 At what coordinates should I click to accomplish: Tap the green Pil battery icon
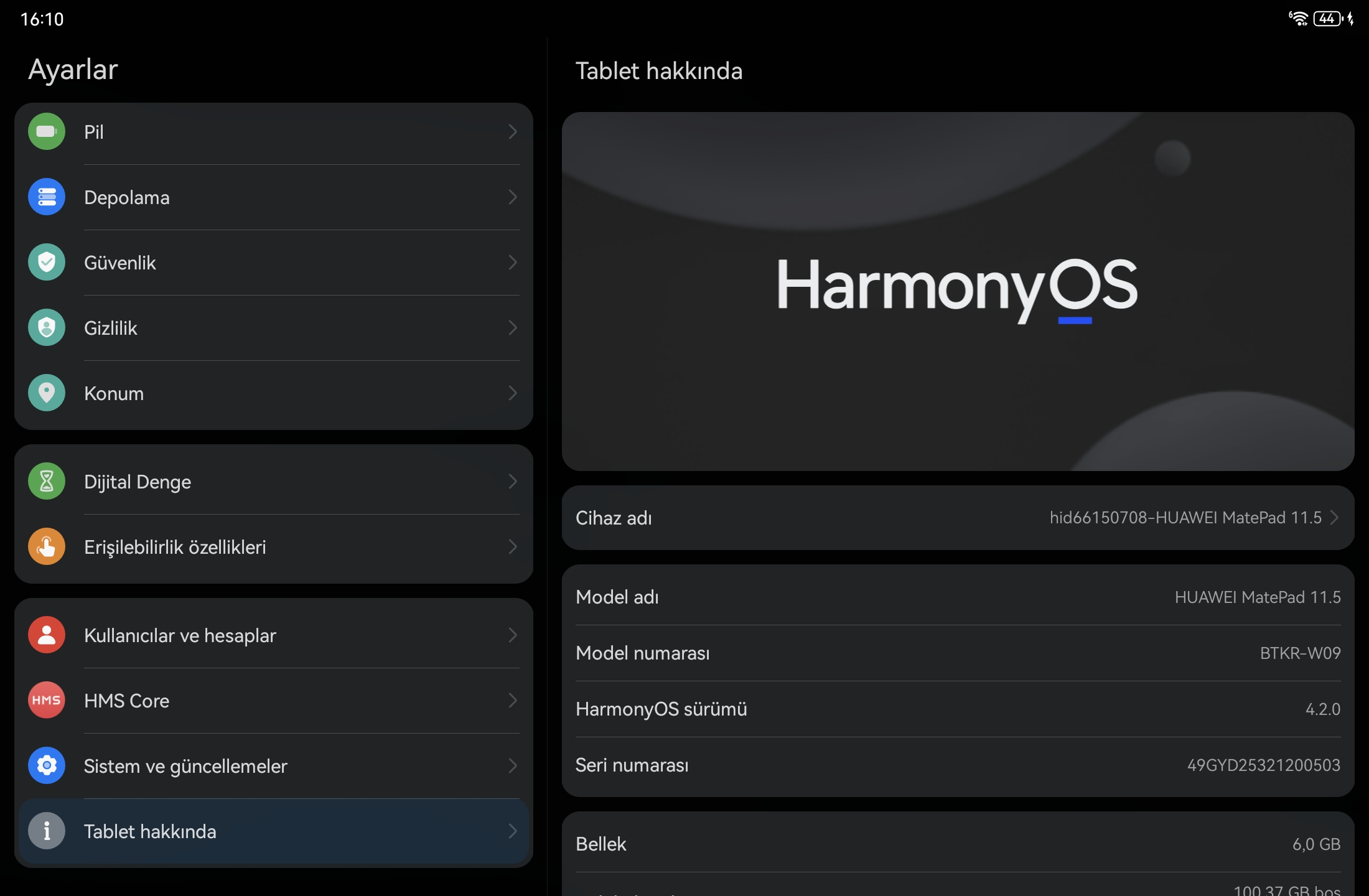click(47, 131)
